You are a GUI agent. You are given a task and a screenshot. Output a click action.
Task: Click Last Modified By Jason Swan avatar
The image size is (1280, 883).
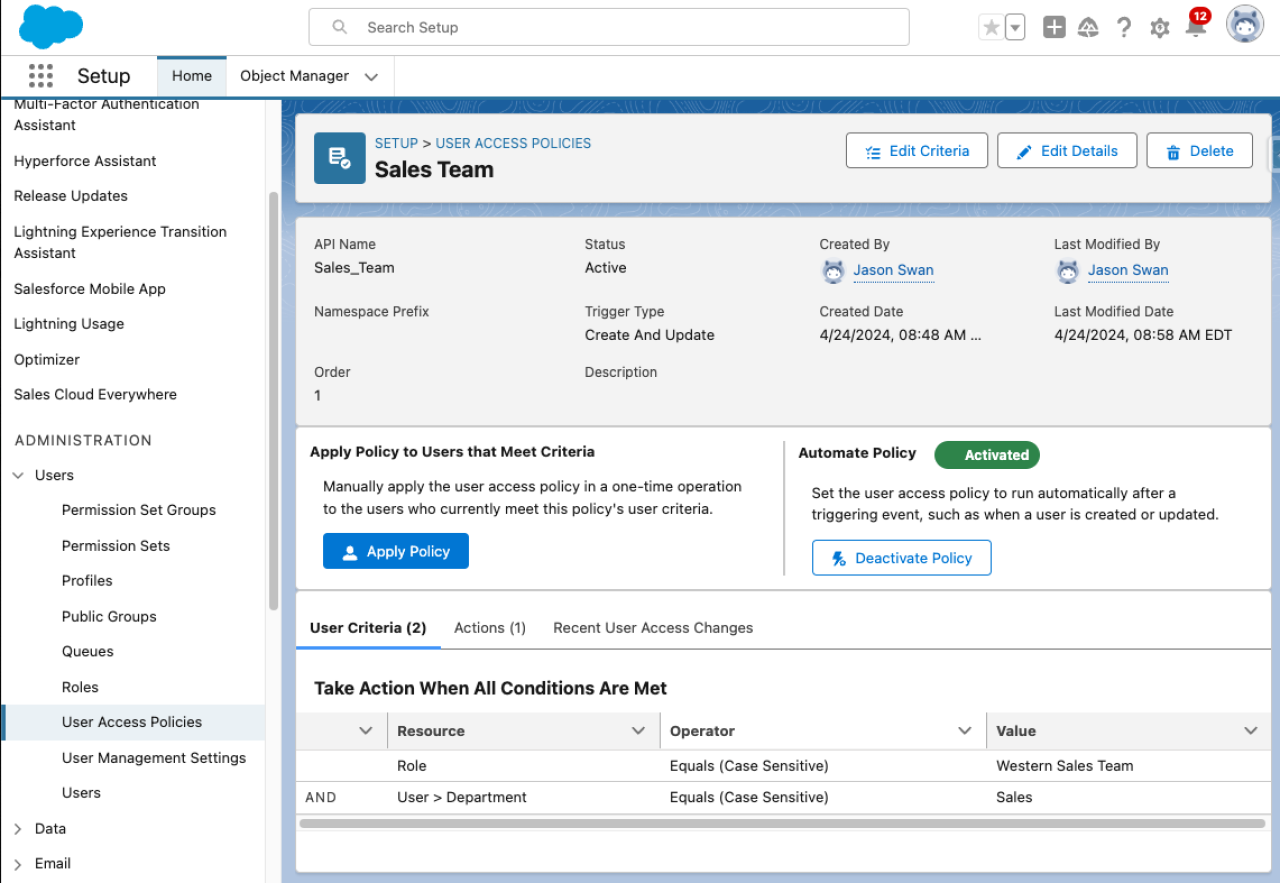[x=1068, y=271]
